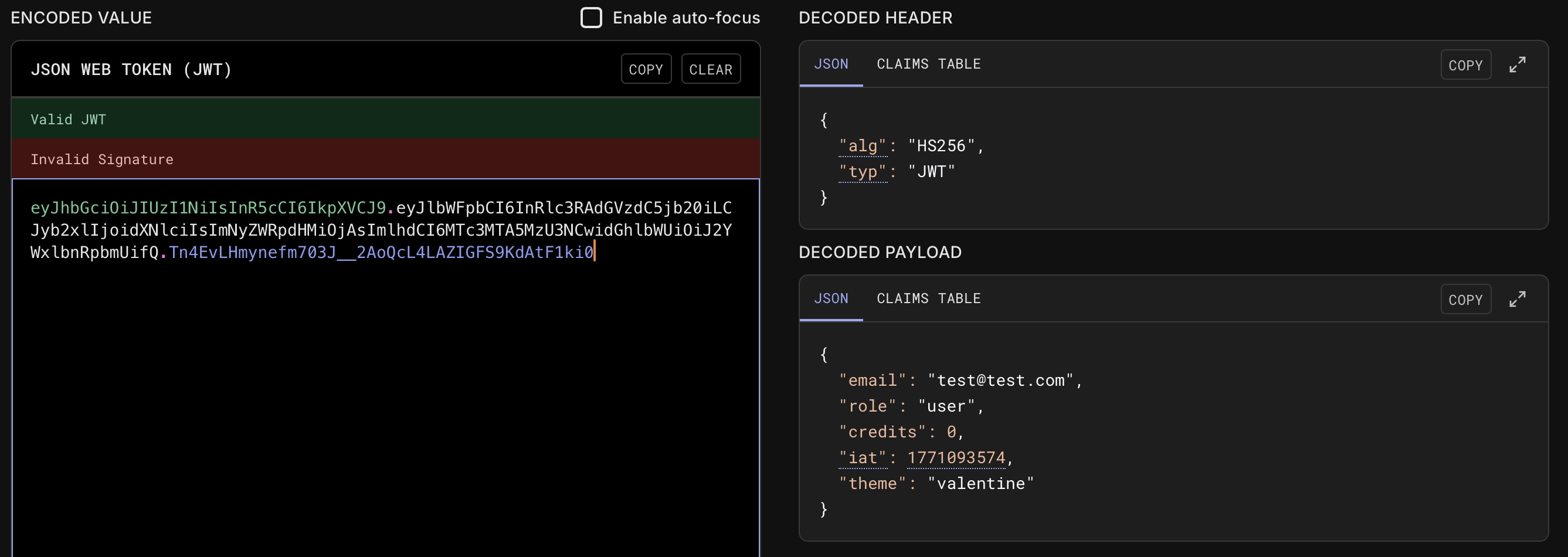
Task: Click the purple signature segment of the token
Action: [x=381, y=253]
